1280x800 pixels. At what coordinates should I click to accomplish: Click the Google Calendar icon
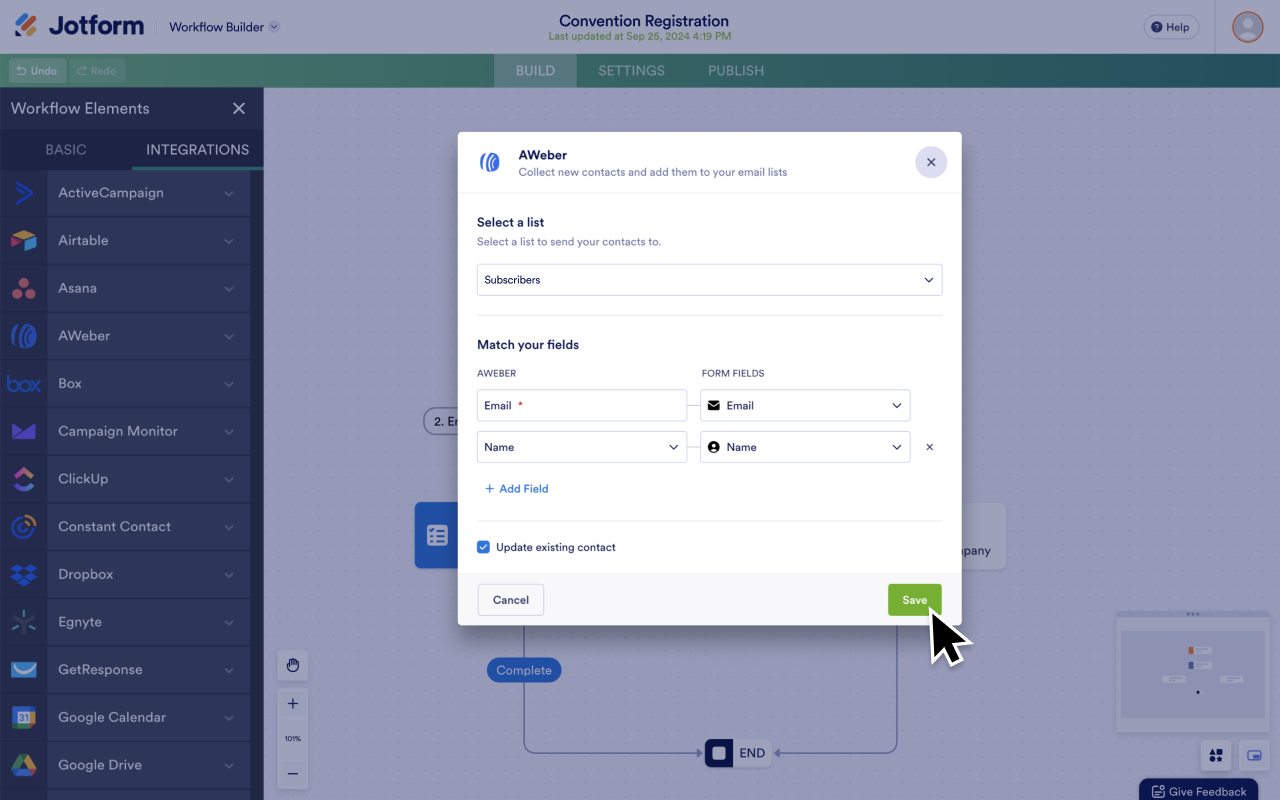pyautogui.click(x=24, y=717)
